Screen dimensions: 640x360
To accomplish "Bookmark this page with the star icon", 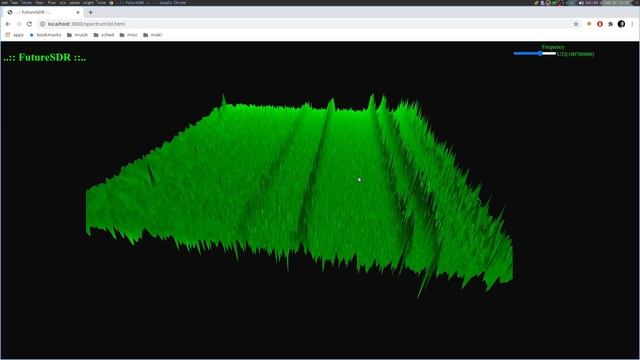I will pos(576,24).
